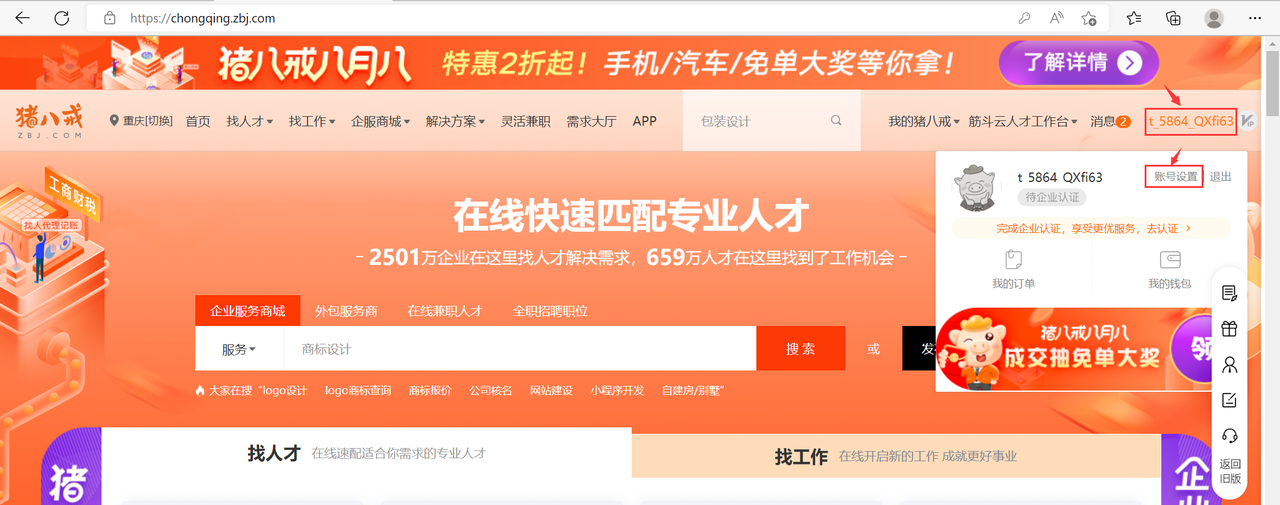1280x505 pixels.
Task: Select the 在线兼职人才 search tab
Action: [445, 311]
